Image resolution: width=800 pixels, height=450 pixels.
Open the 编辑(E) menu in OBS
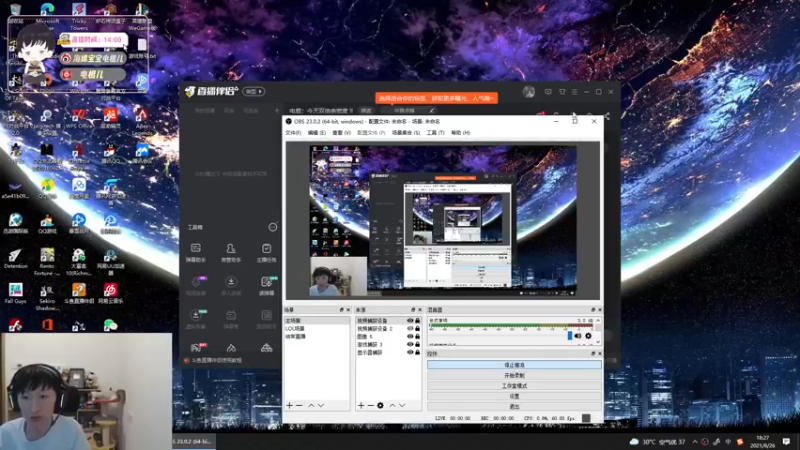coord(316,133)
